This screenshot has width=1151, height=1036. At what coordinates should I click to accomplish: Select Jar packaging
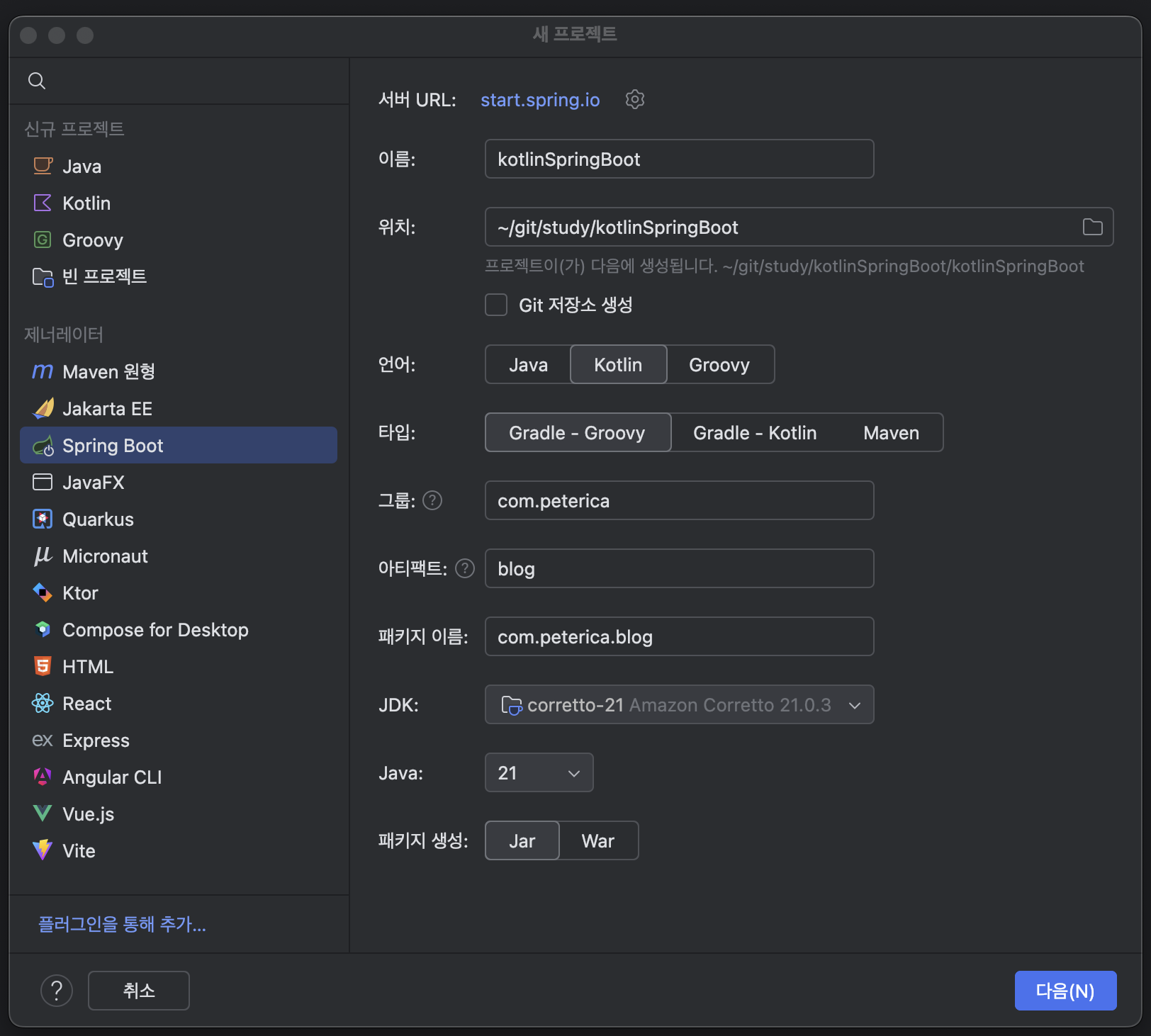point(522,840)
